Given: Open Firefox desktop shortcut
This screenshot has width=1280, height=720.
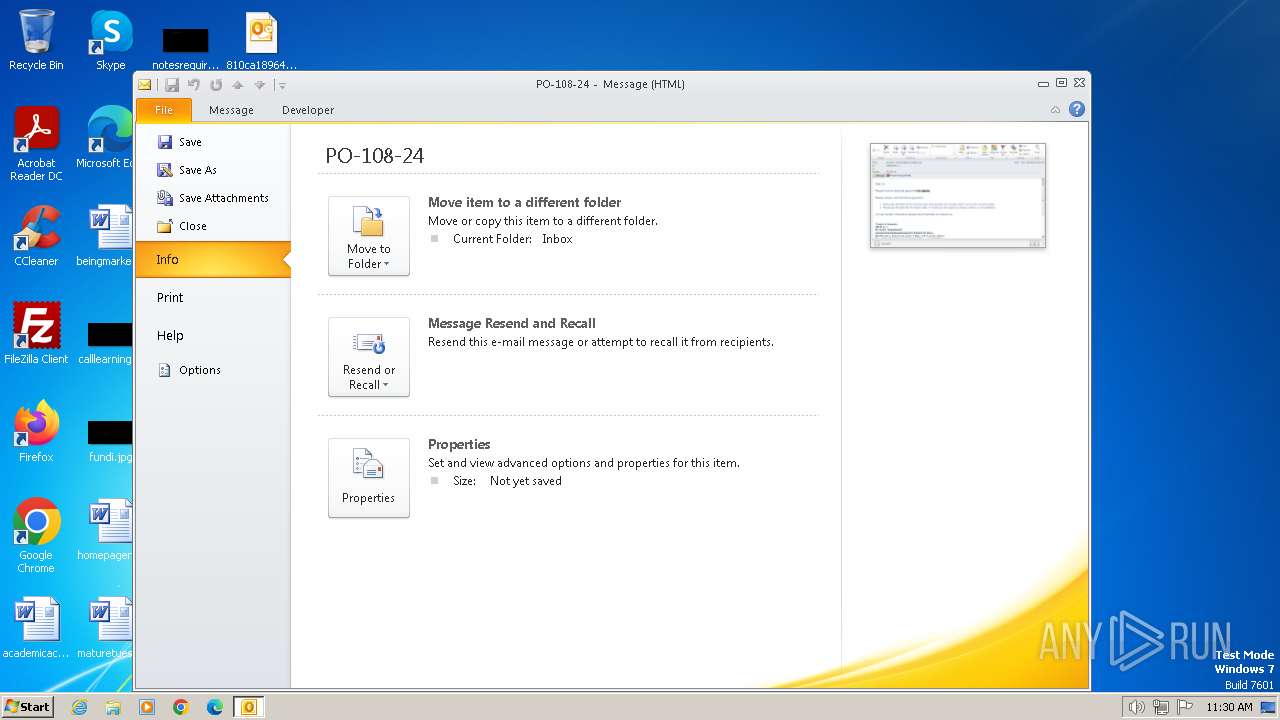Looking at the screenshot, I should point(36,432).
